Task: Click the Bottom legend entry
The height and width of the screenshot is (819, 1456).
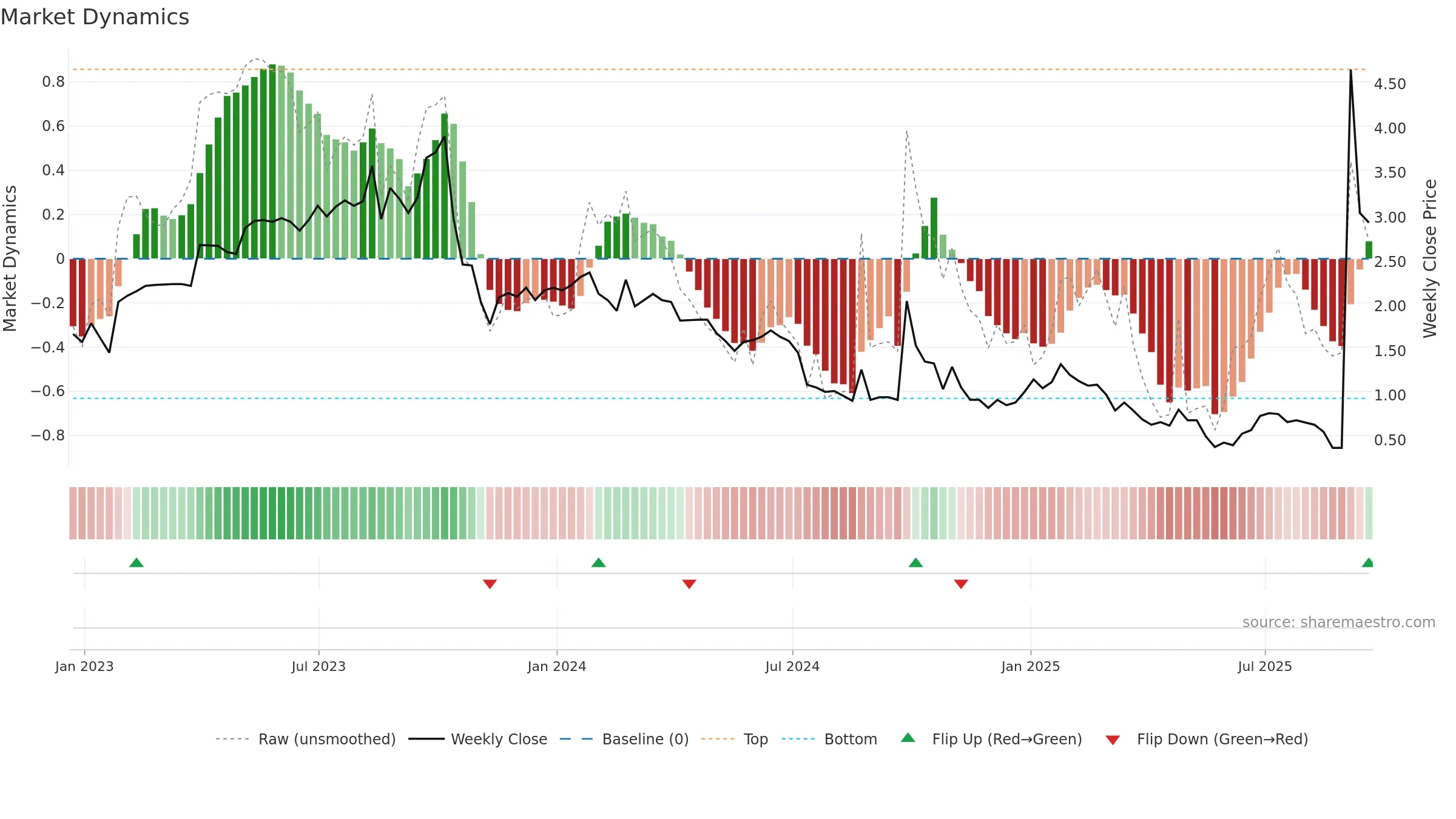Action: (x=829, y=739)
